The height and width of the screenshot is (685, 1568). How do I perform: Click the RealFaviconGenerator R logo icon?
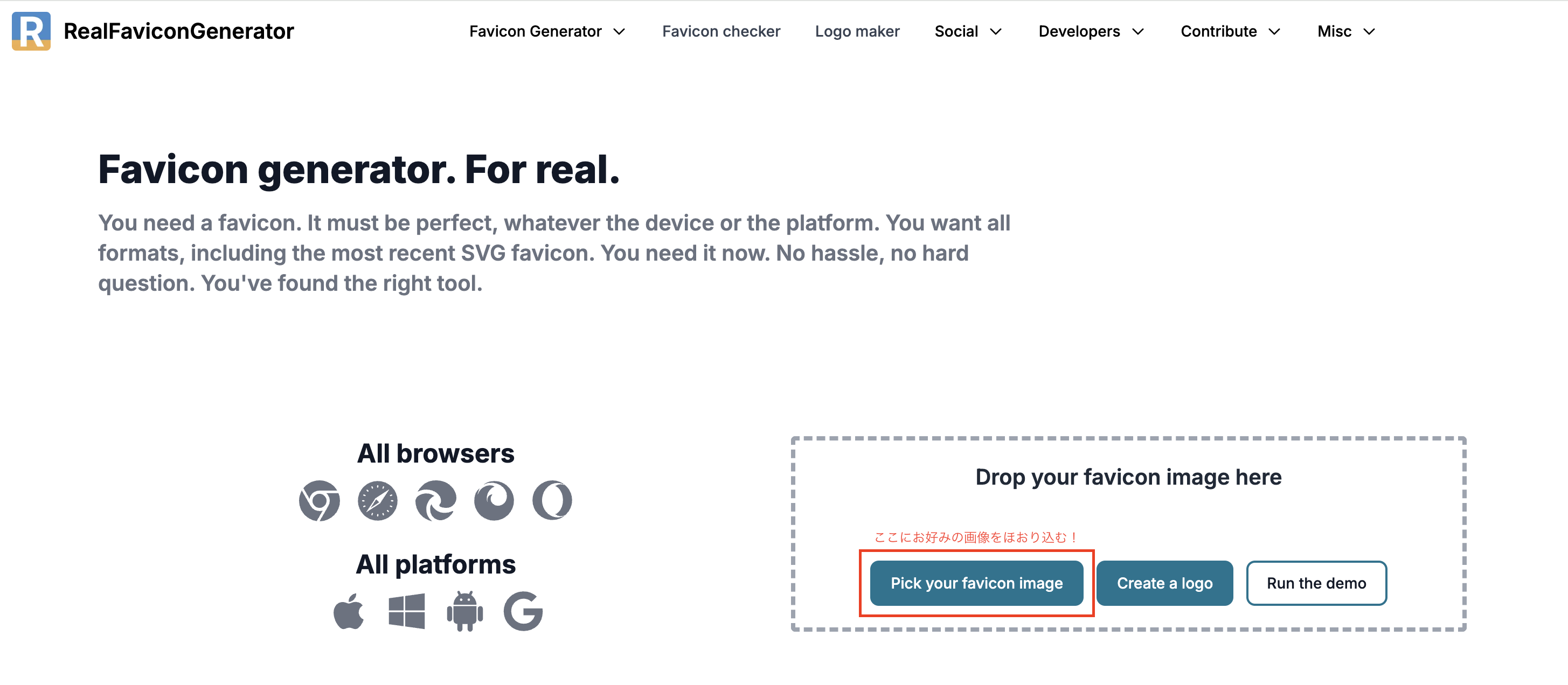click(31, 31)
